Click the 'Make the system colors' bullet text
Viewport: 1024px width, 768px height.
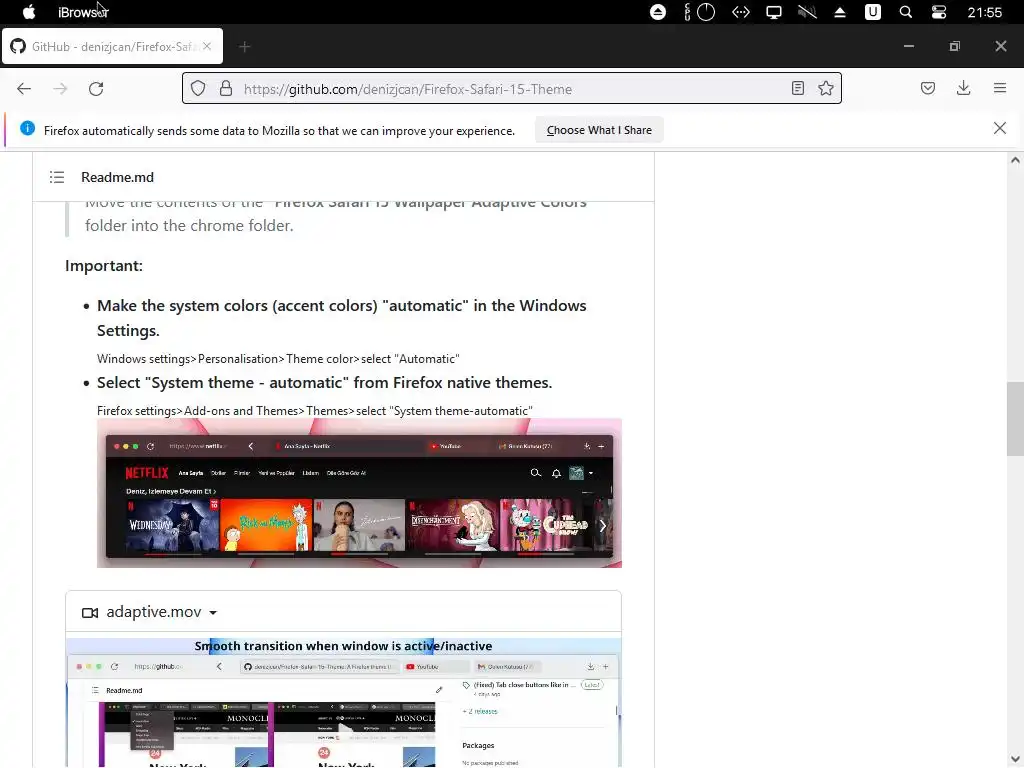tap(342, 318)
